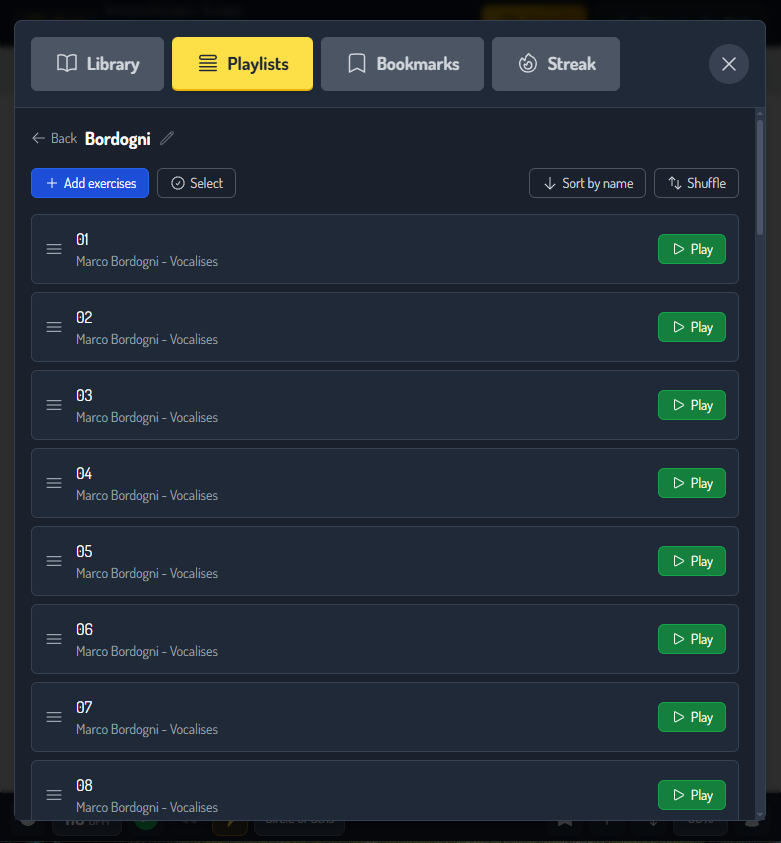Grab the drag handle of exercise 04
Image resolution: width=781 pixels, height=843 pixels.
54,483
